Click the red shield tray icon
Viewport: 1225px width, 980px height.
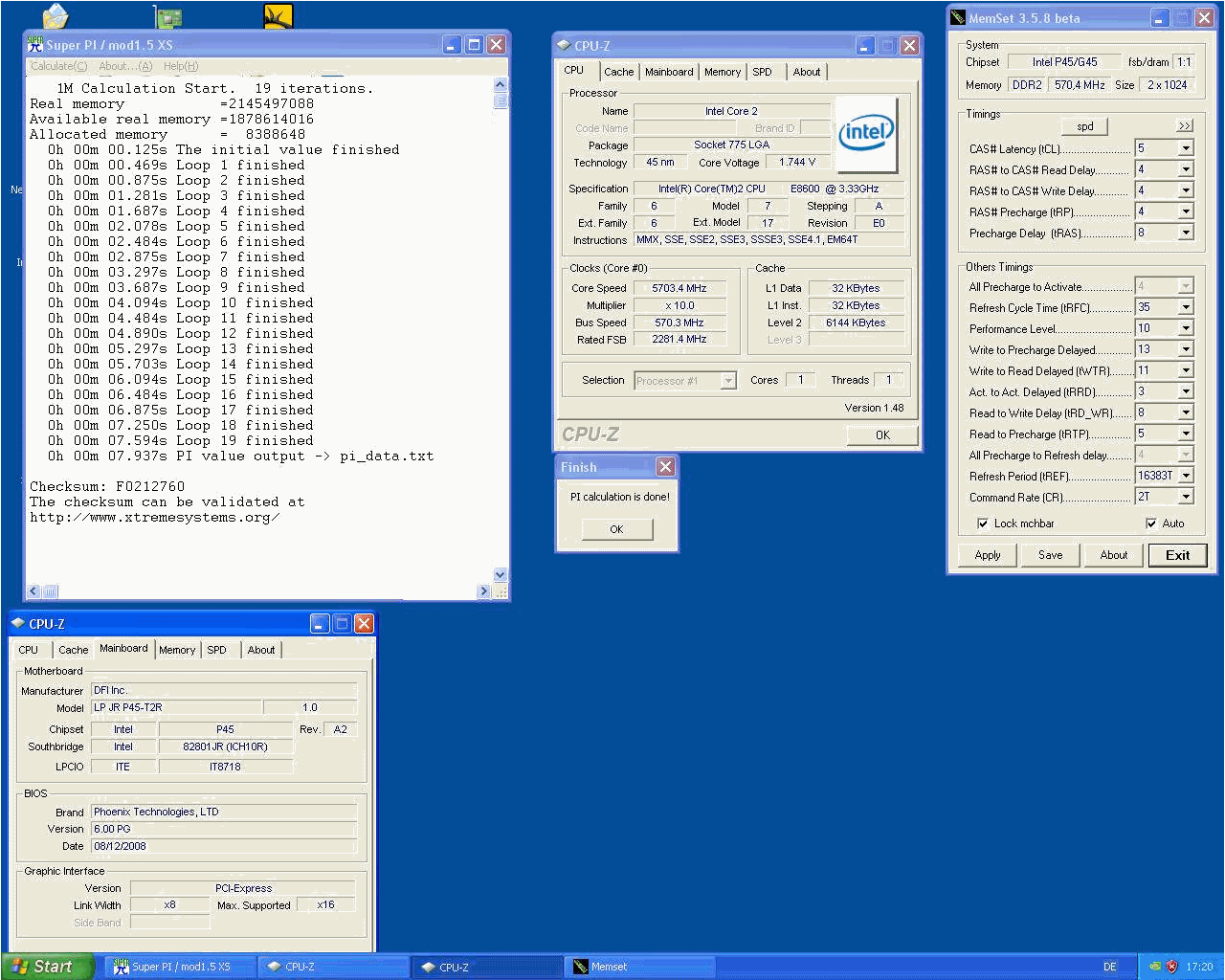(1171, 967)
